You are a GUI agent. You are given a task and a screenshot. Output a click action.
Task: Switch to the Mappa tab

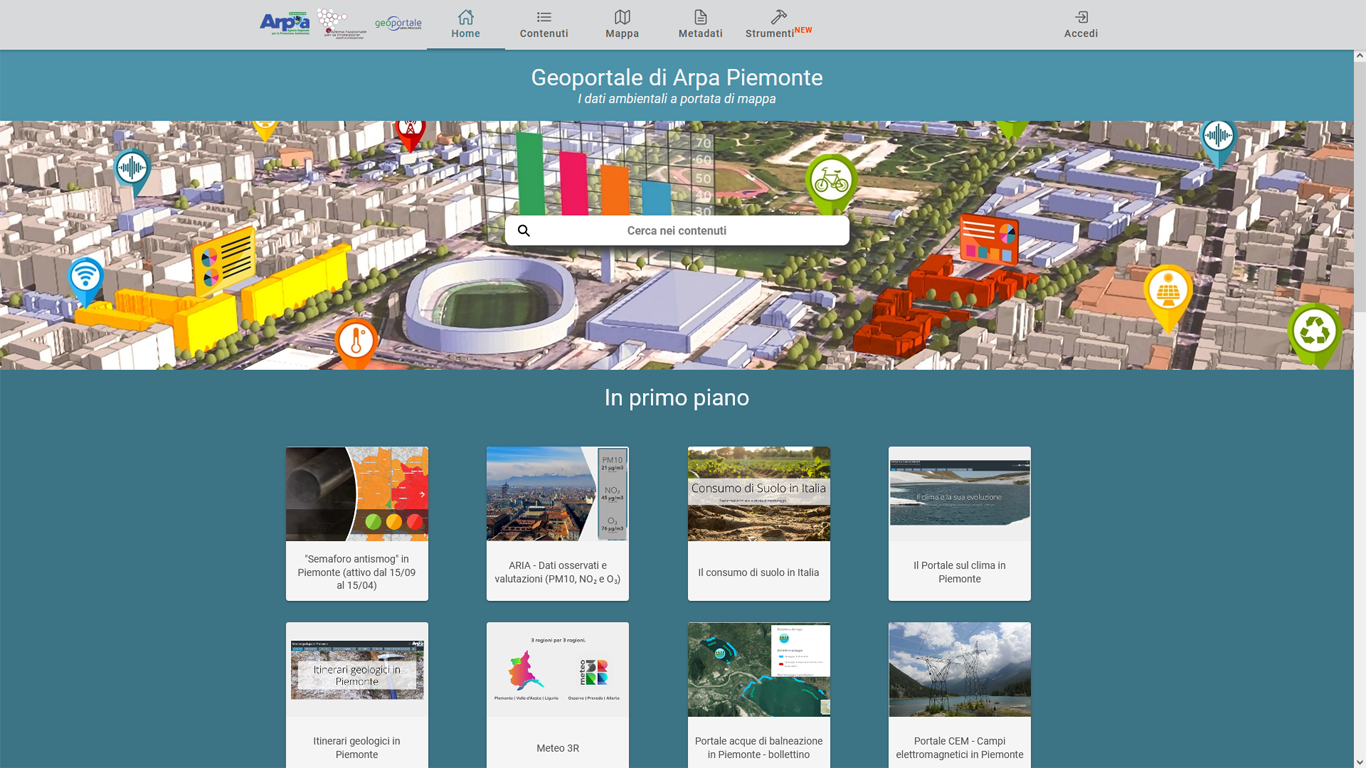(622, 25)
